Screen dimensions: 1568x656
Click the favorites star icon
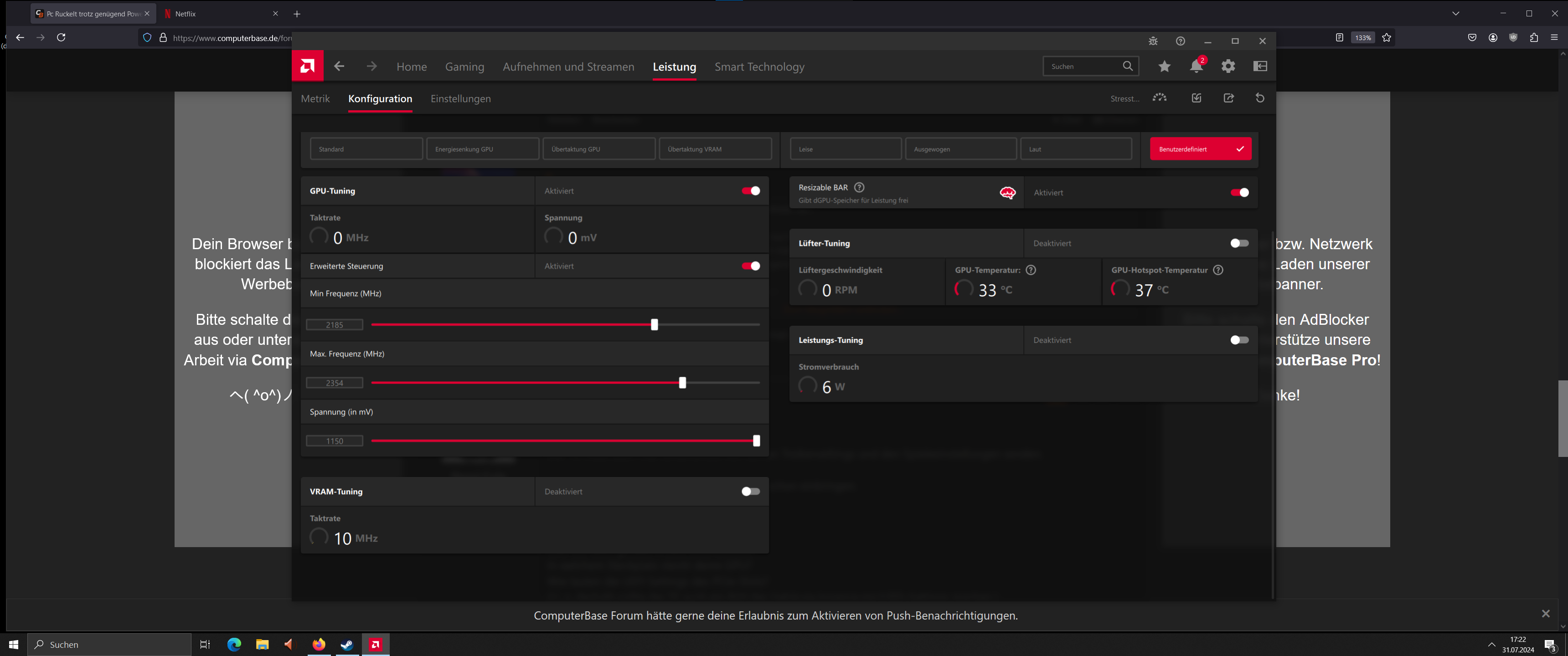coord(1164,66)
